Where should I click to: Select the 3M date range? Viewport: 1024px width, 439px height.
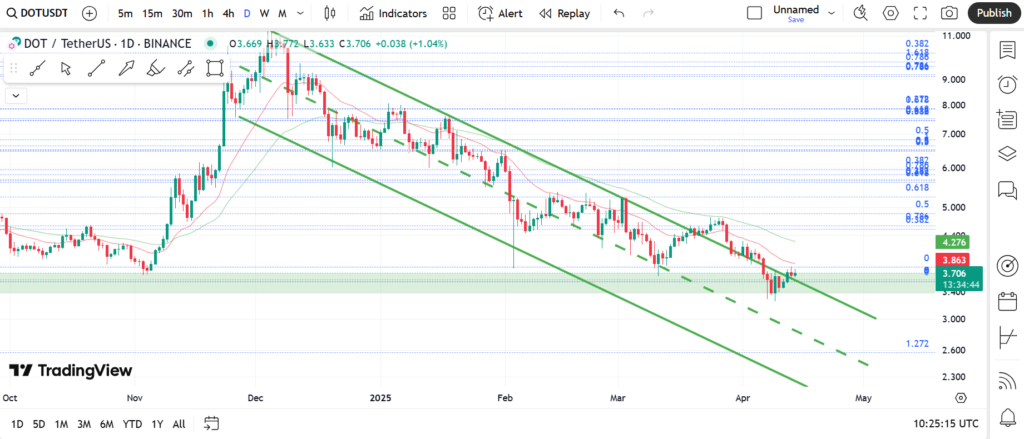[84, 424]
